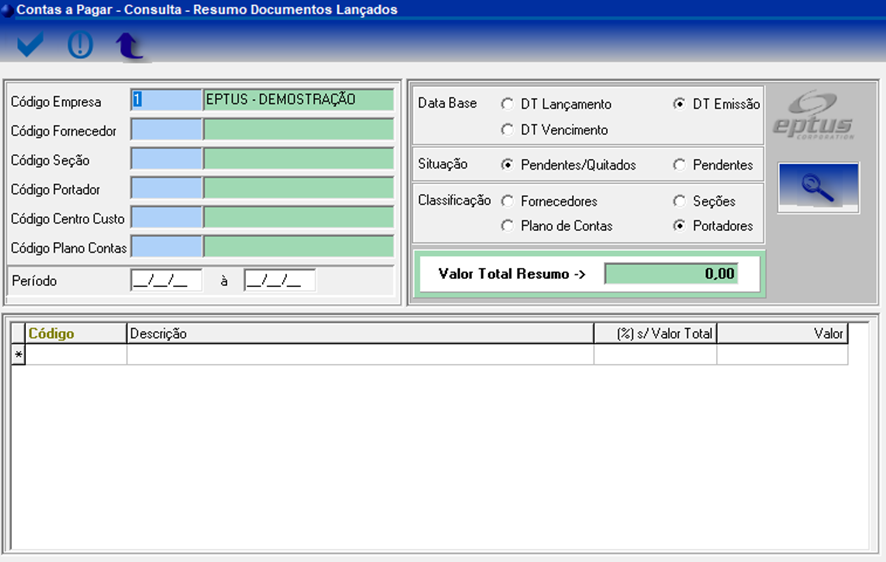
Task: Choose Seções classification radio button
Action: pyautogui.click(x=680, y=201)
